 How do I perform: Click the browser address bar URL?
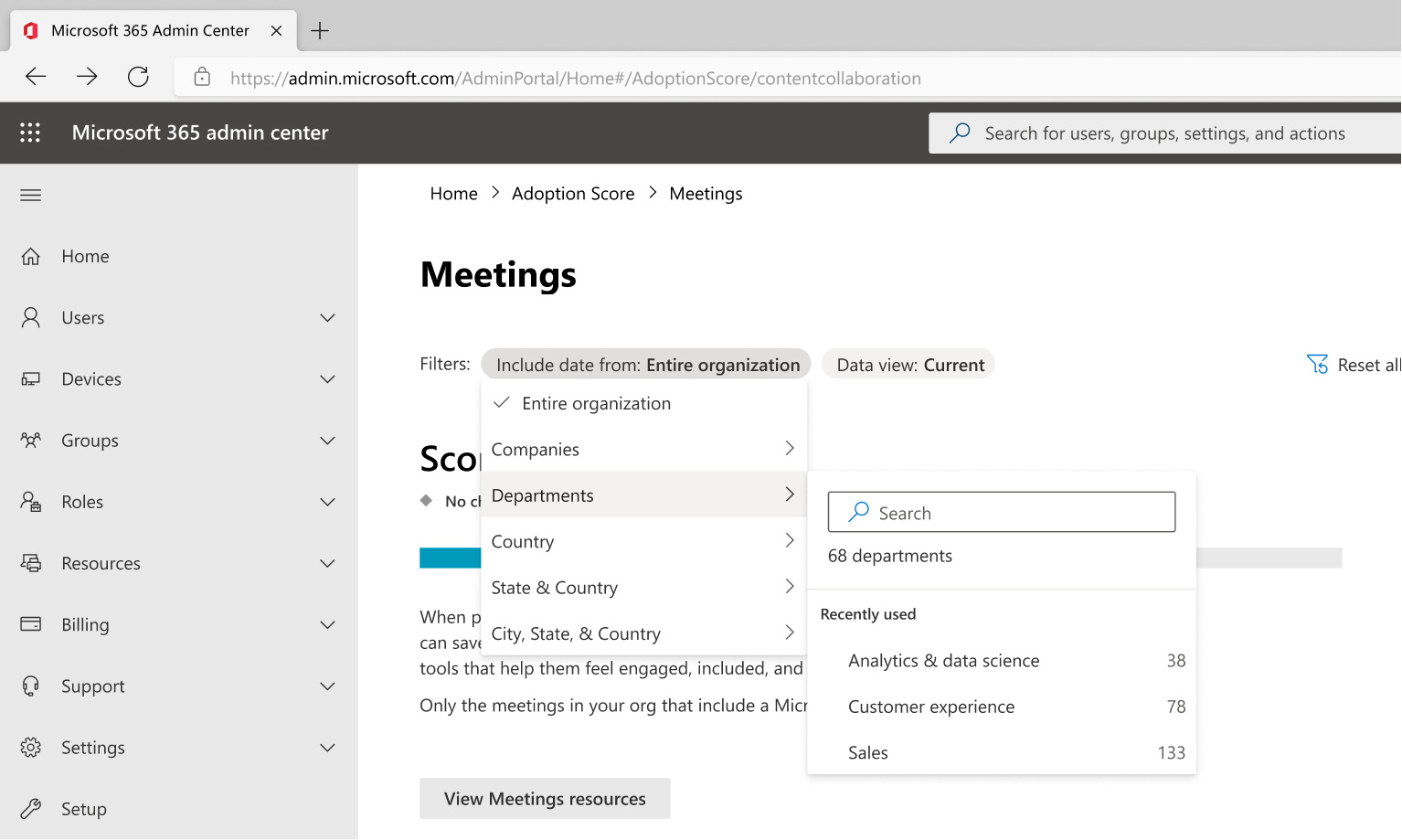pyautogui.click(x=576, y=78)
